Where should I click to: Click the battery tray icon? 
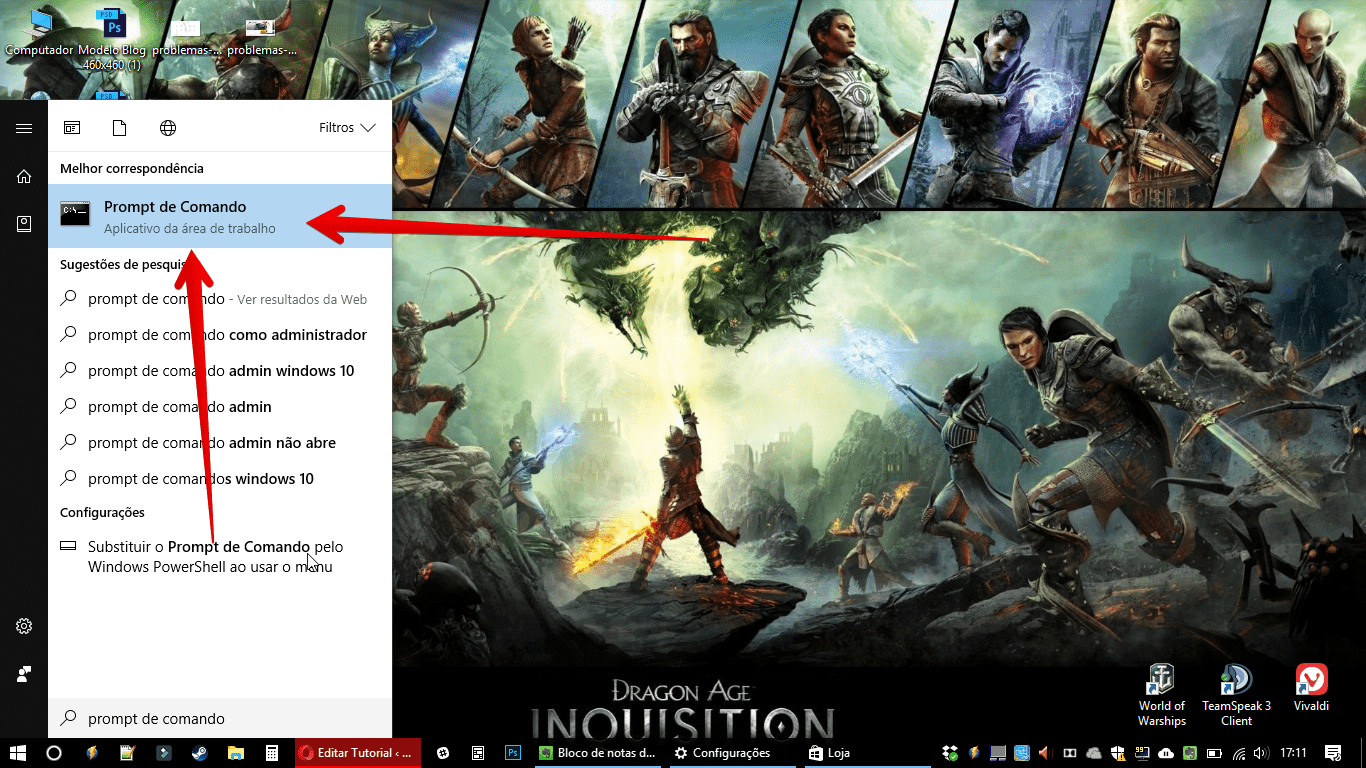click(x=1214, y=753)
